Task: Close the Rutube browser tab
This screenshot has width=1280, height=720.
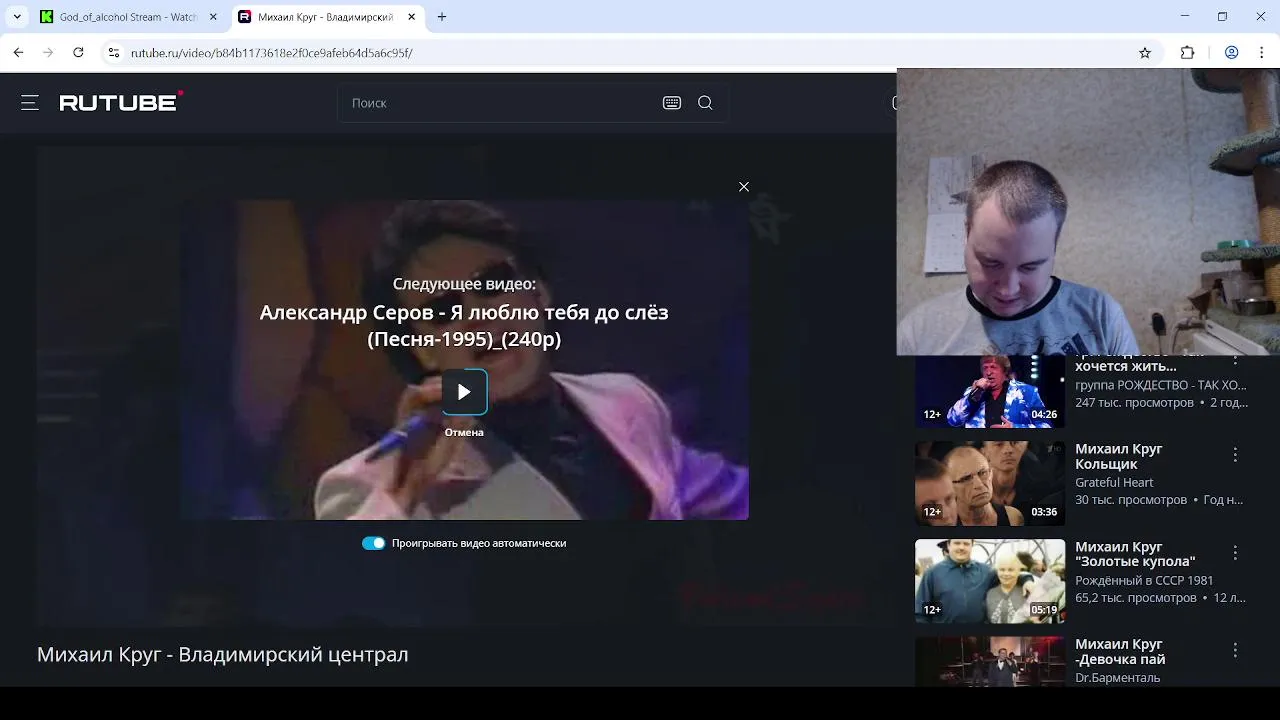Action: [x=410, y=17]
